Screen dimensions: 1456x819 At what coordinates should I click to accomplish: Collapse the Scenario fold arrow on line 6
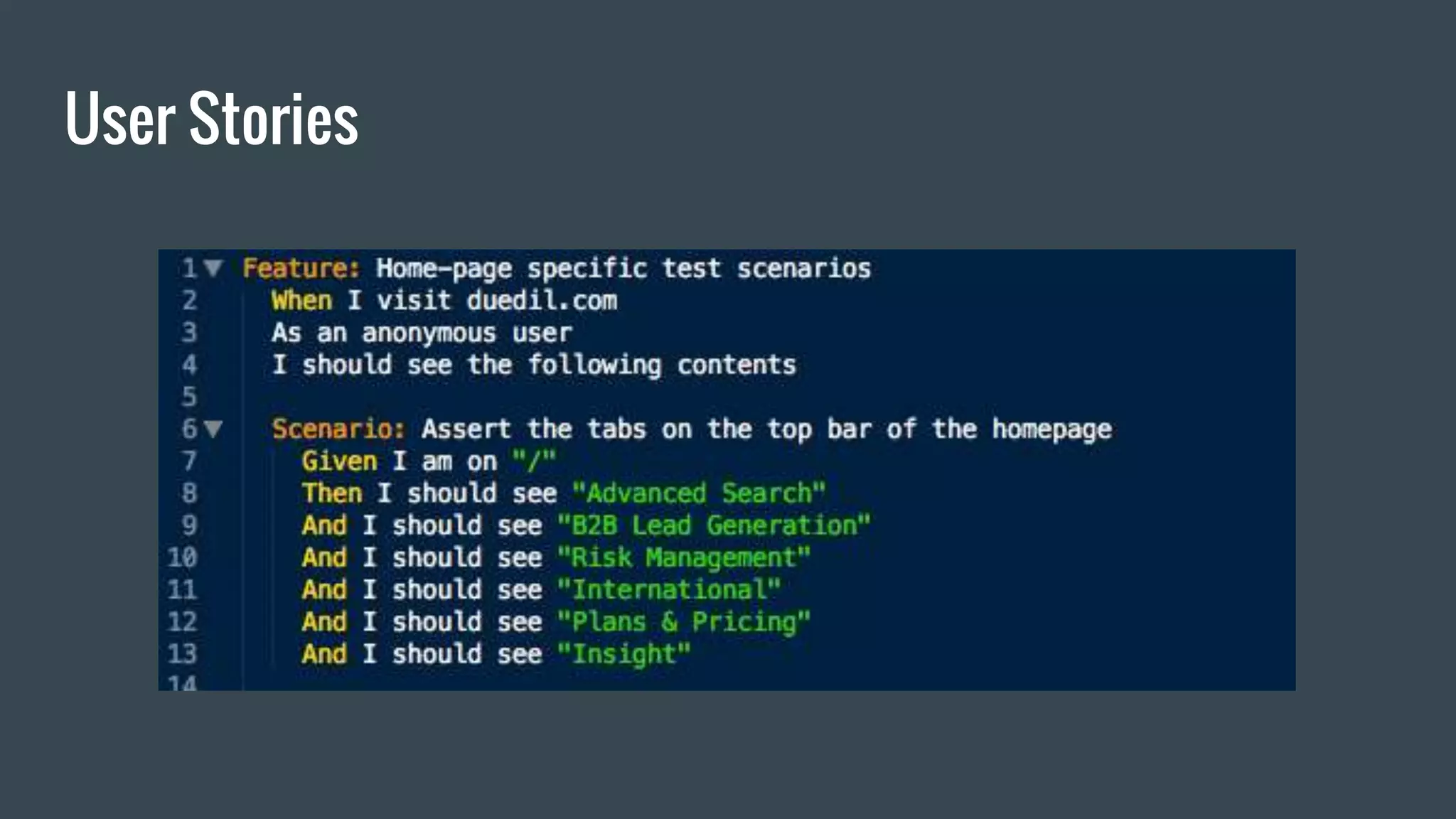pyautogui.click(x=213, y=429)
